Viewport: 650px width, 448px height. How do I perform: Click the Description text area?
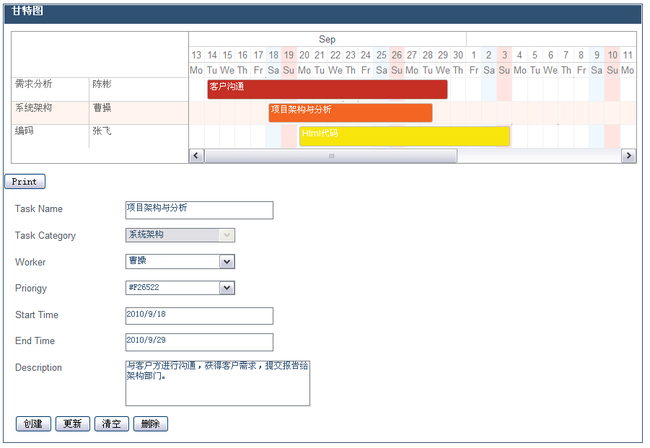point(217,383)
